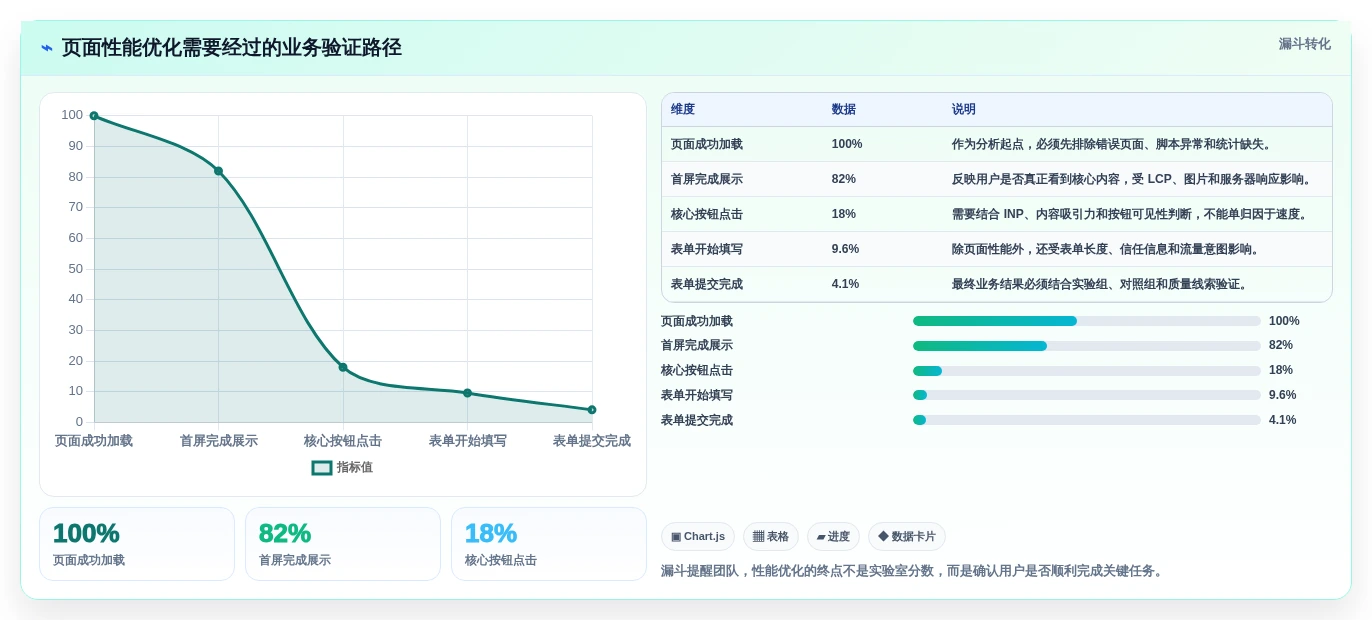Click the Chart.js tag chip
Image resolution: width=1372 pixels, height=620 pixels.
click(x=698, y=537)
